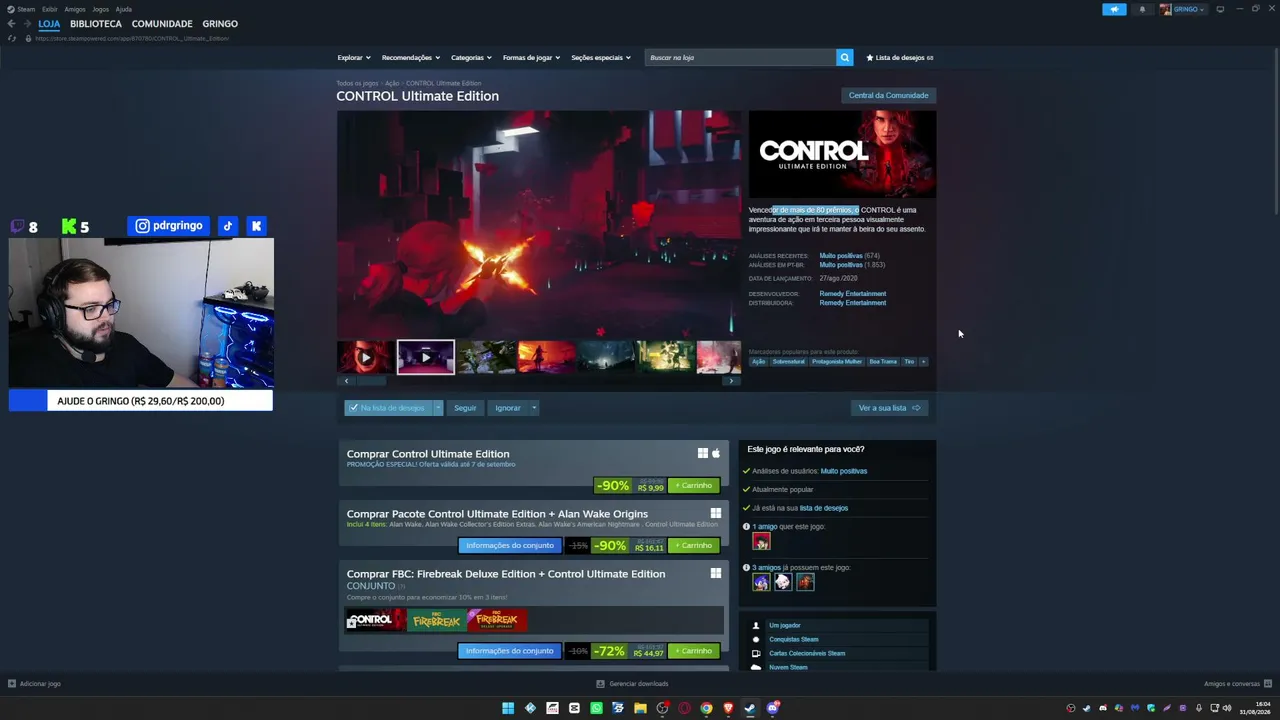Add the FBC Firebreak bundle to cart
Screen dimensions: 1280x720
[x=694, y=651]
